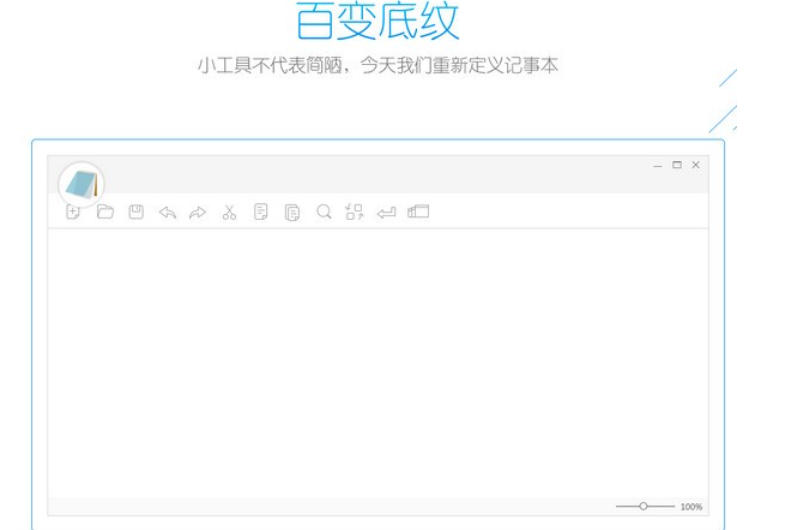Open search with the magnifier icon
The height and width of the screenshot is (530, 791).
[x=323, y=212]
